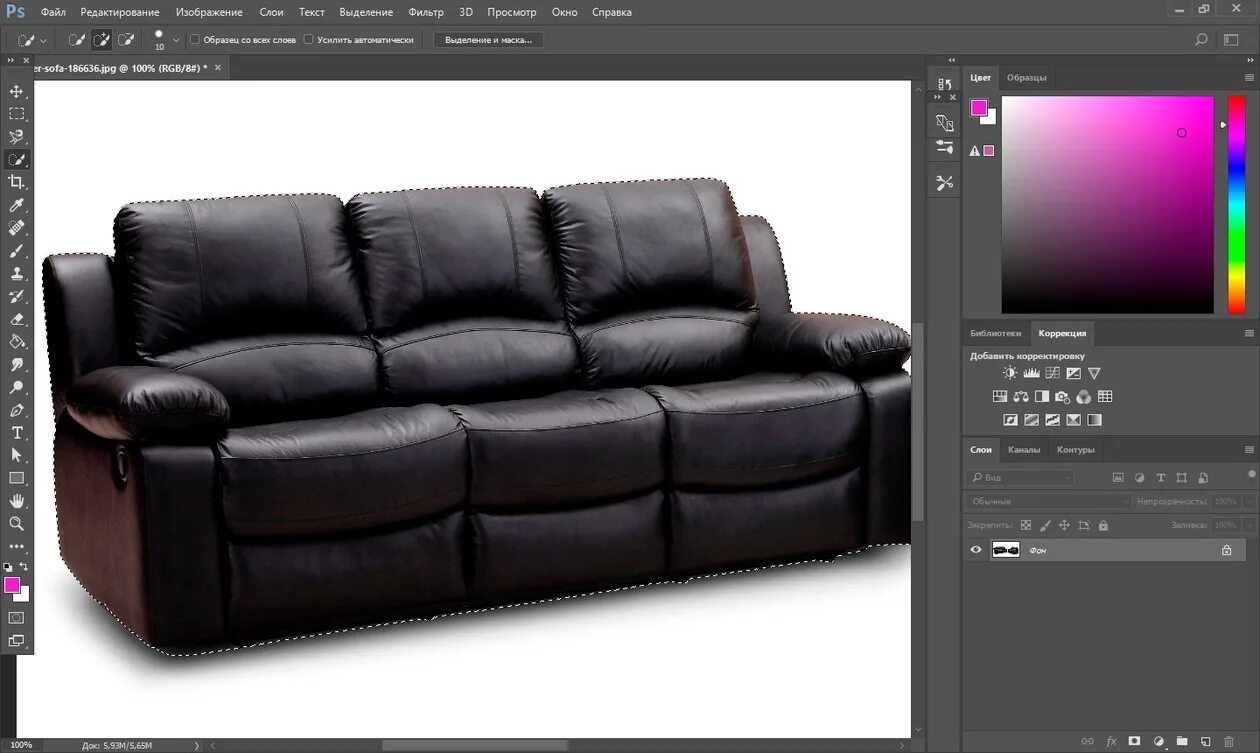
Task: Select the Brush tool
Action: point(16,251)
